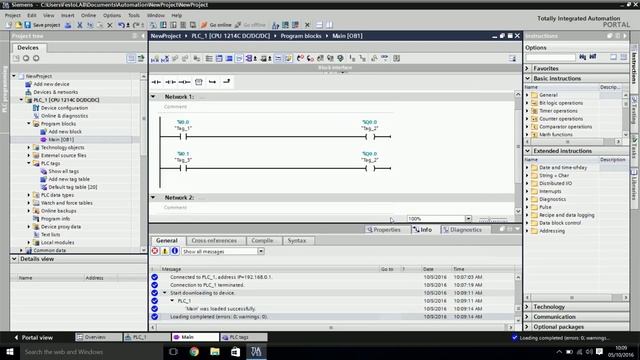Toggle the error messages filter icon

pyautogui.click(x=155, y=251)
